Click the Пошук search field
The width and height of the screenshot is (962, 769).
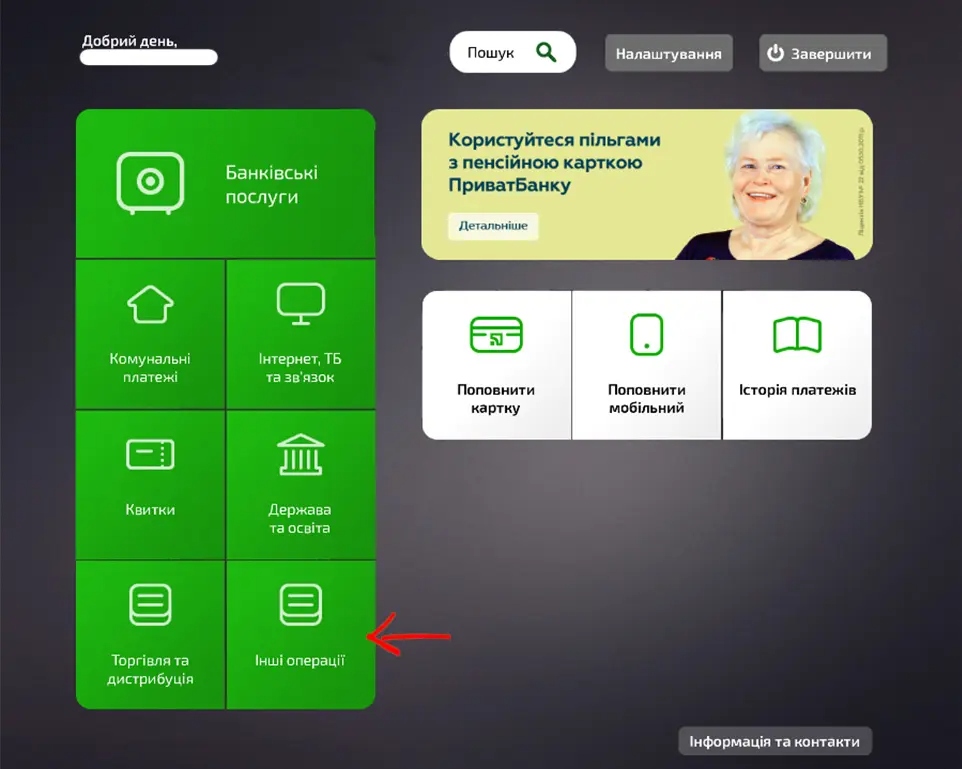coord(513,52)
